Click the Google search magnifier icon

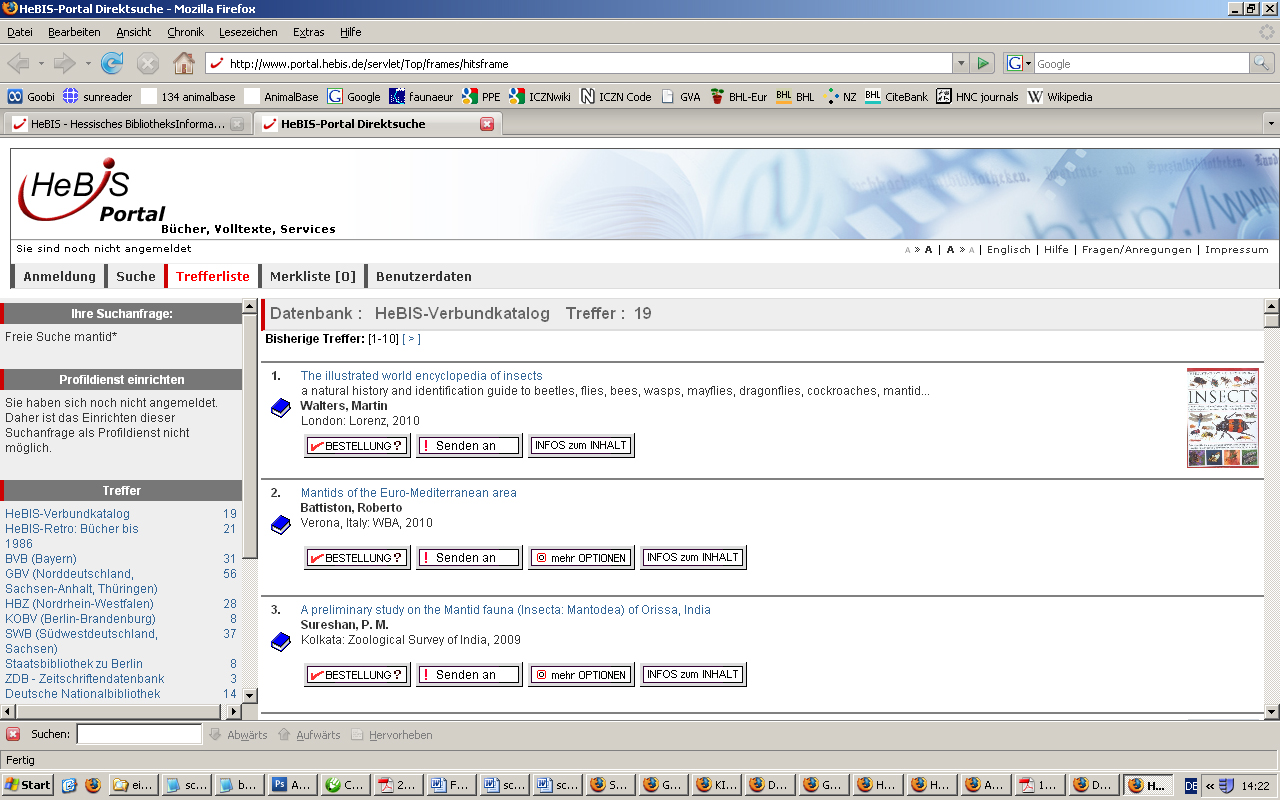point(1262,63)
